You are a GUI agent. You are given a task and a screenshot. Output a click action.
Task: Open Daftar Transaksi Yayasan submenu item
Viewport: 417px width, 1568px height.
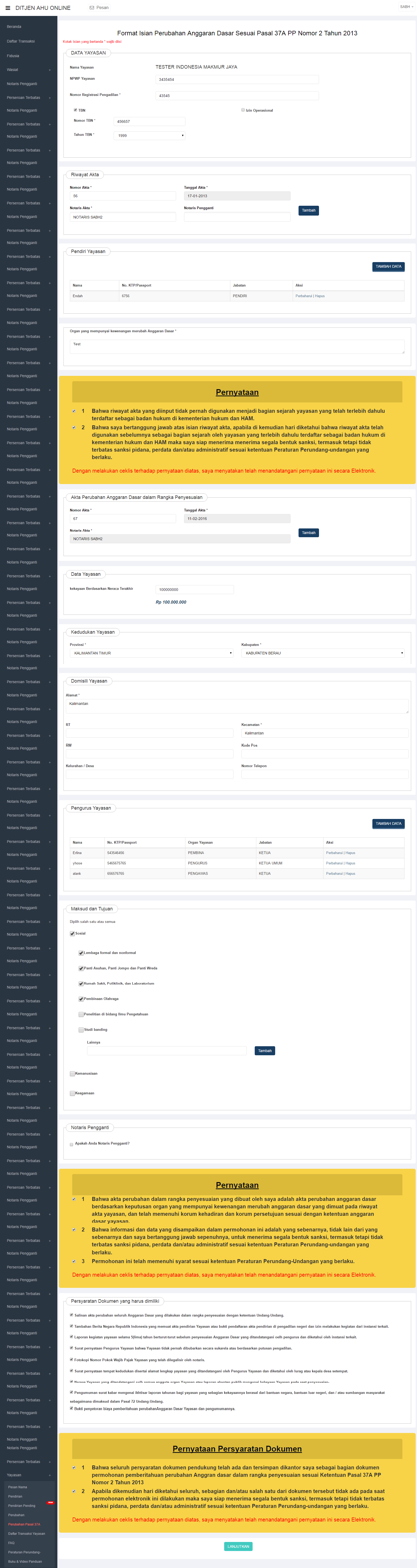pos(27,1534)
